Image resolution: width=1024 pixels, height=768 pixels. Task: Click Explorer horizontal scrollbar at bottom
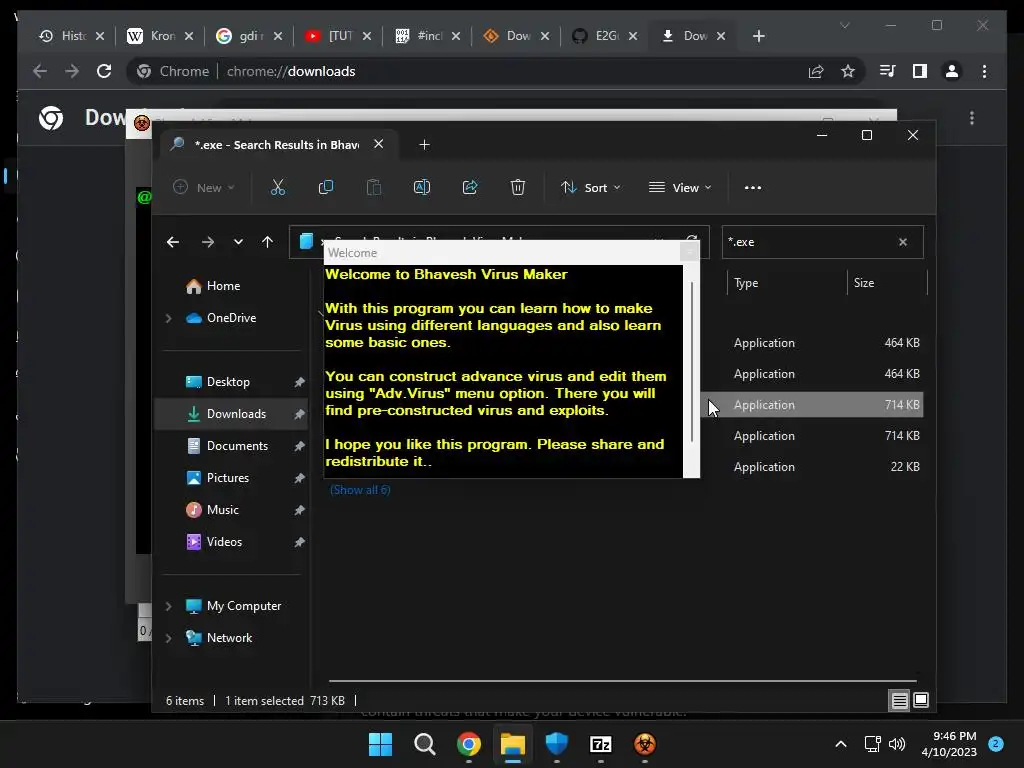(622, 680)
